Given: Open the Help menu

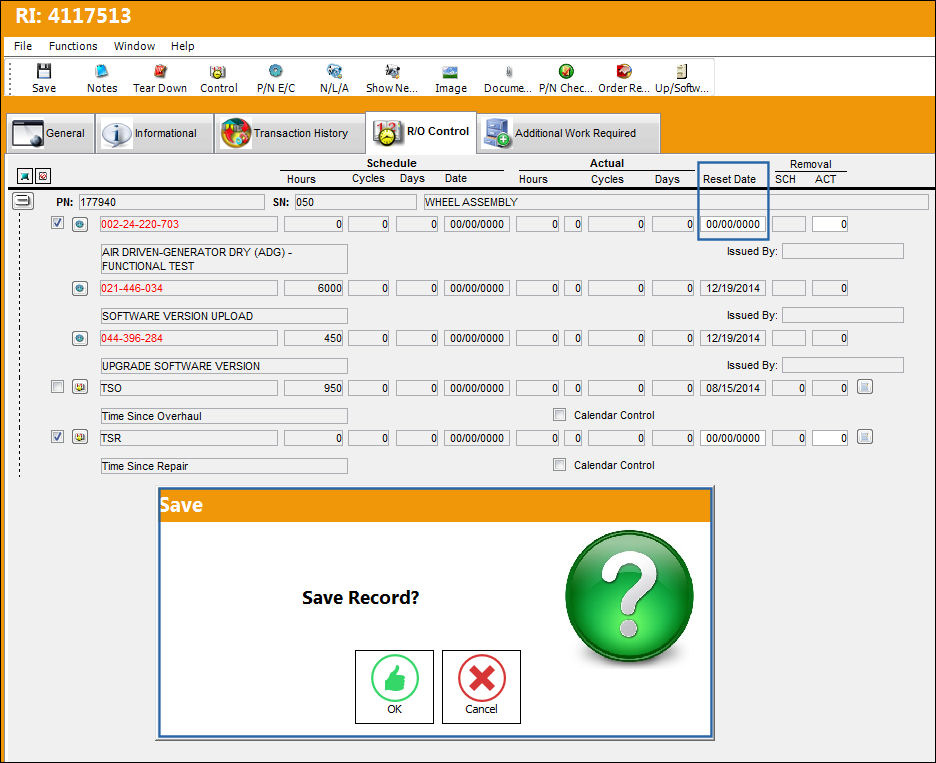Looking at the screenshot, I should click(x=183, y=46).
